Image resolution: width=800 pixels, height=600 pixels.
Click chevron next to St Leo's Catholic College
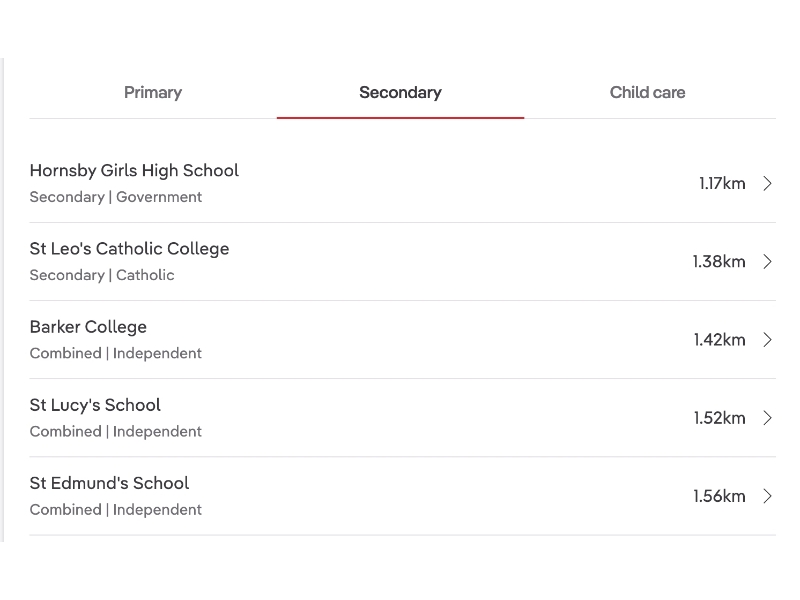point(767,262)
